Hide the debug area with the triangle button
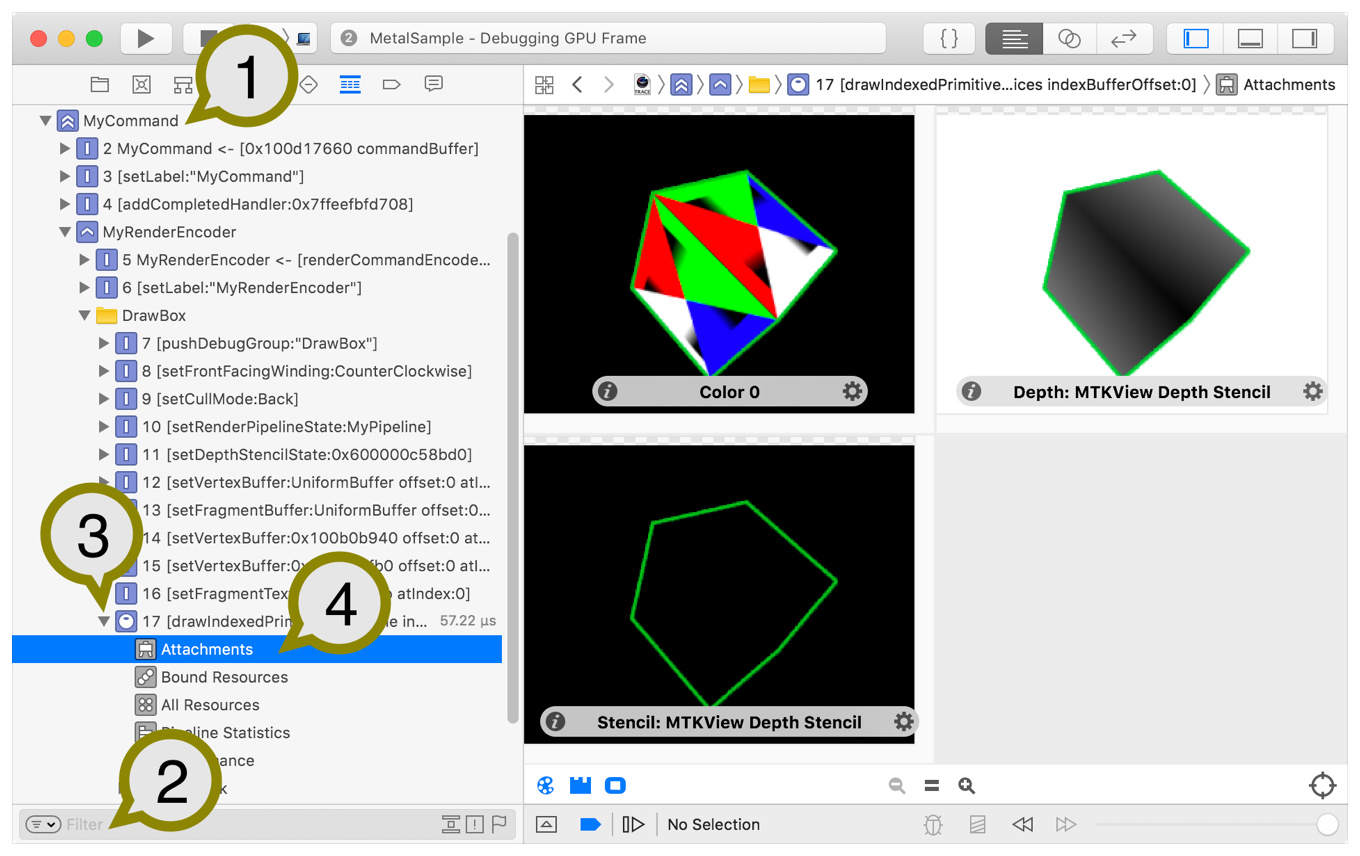This screenshot has width=1360, height=856. (546, 825)
